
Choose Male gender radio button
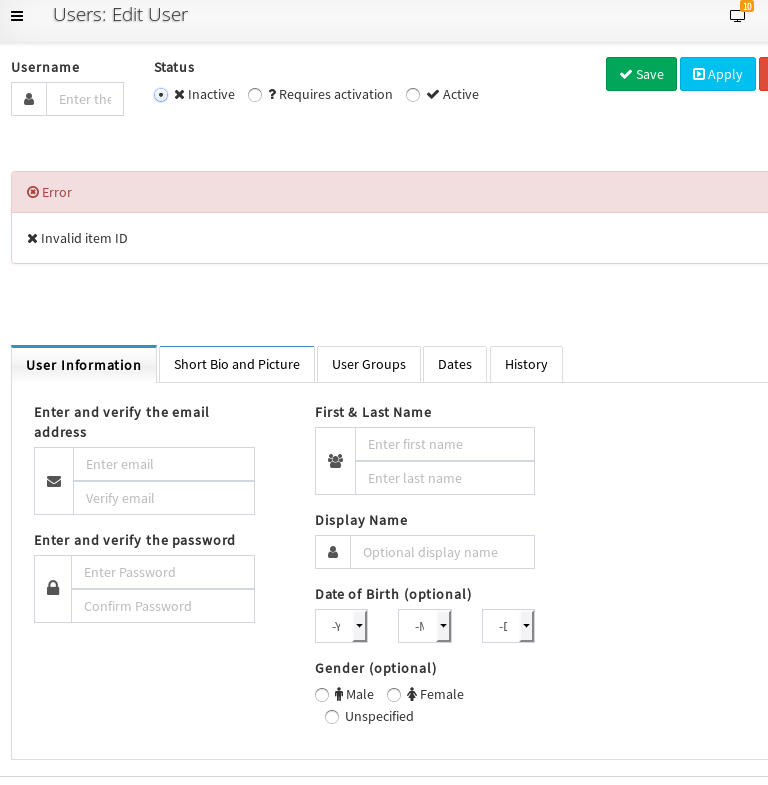point(322,695)
